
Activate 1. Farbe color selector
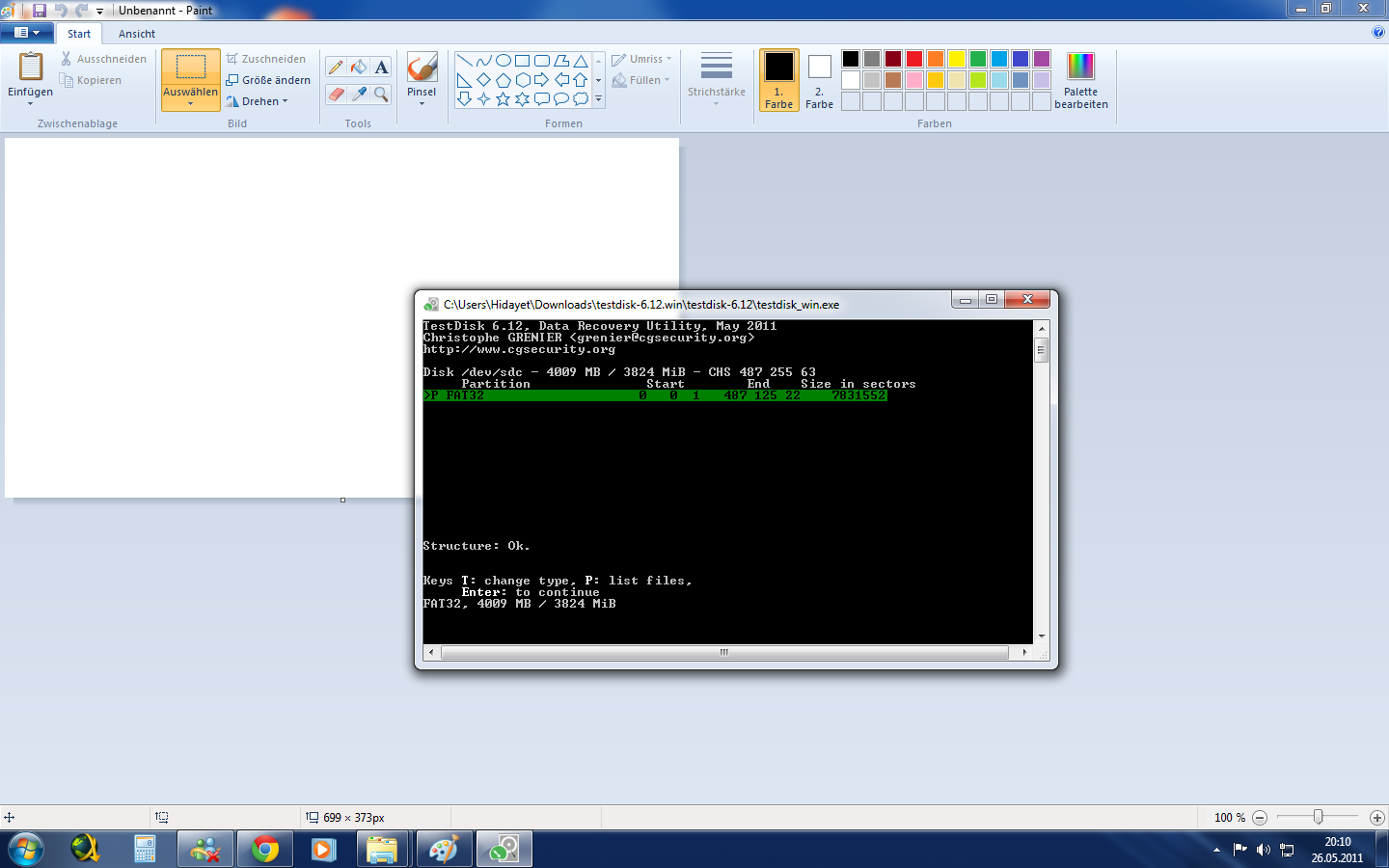[x=779, y=80]
